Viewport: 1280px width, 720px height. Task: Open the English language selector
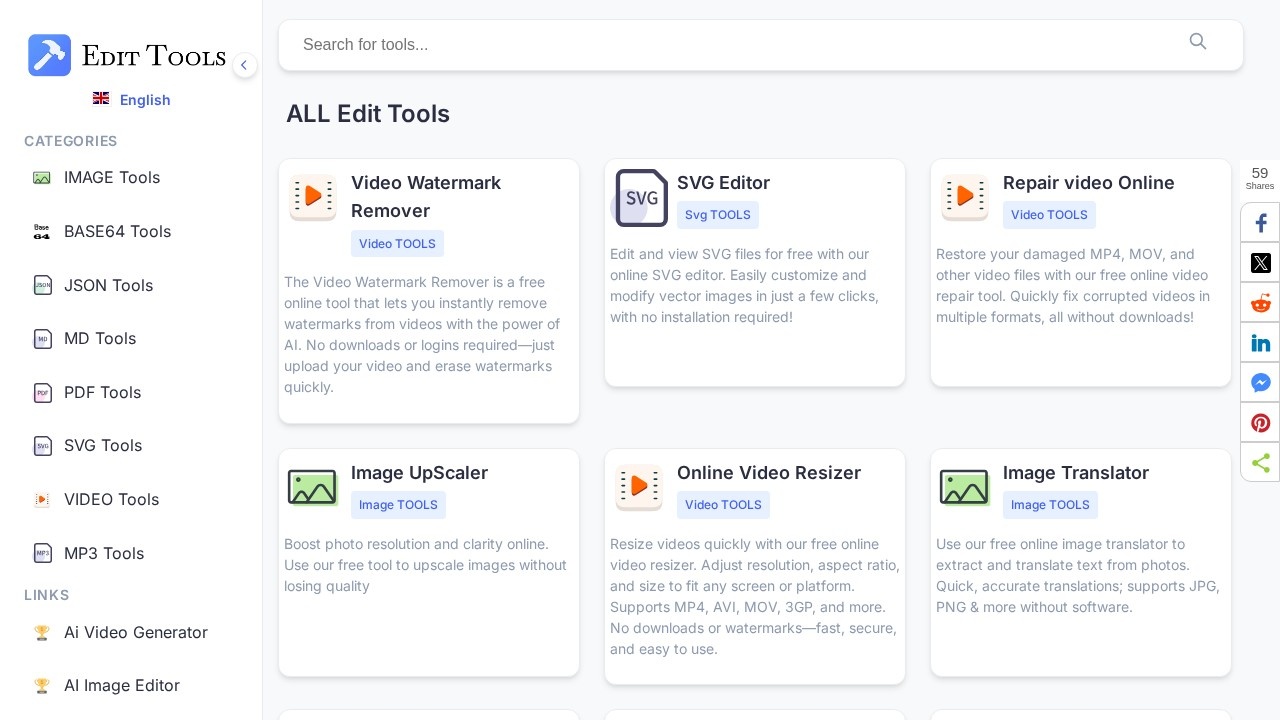(x=132, y=100)
